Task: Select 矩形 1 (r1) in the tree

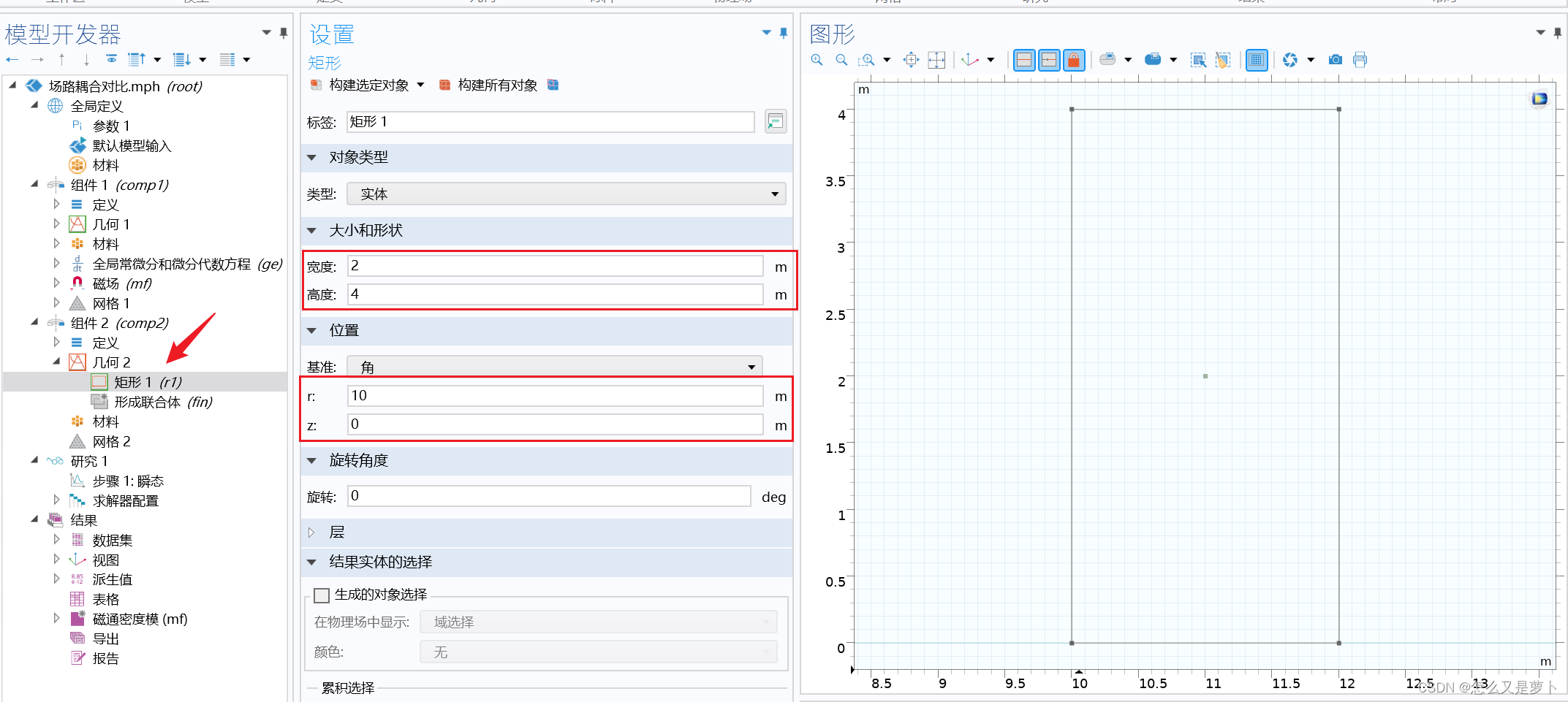Action: point(148,382)
